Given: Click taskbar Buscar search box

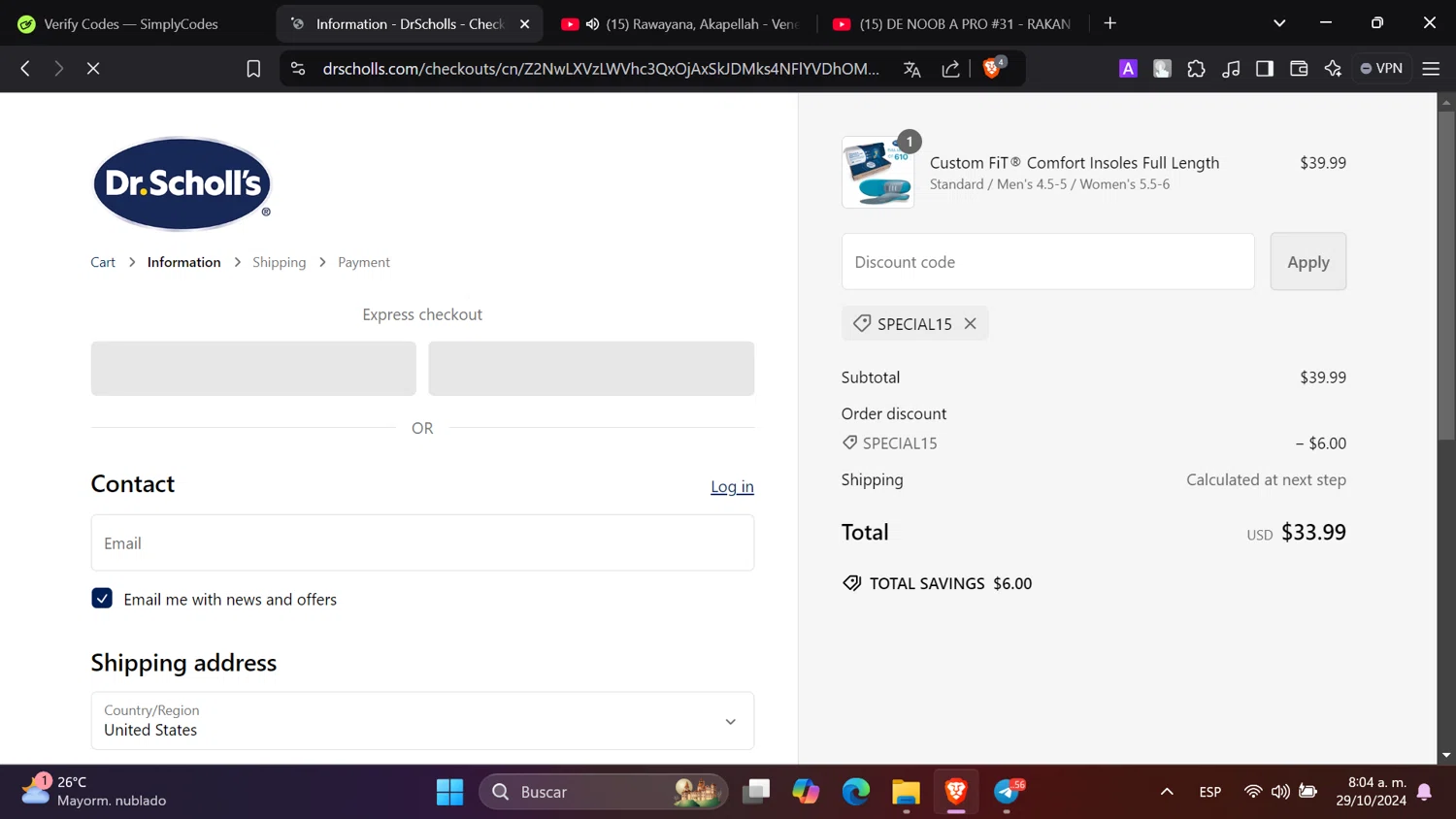Looking at the screenshot, I should click(x=603, y=792).
